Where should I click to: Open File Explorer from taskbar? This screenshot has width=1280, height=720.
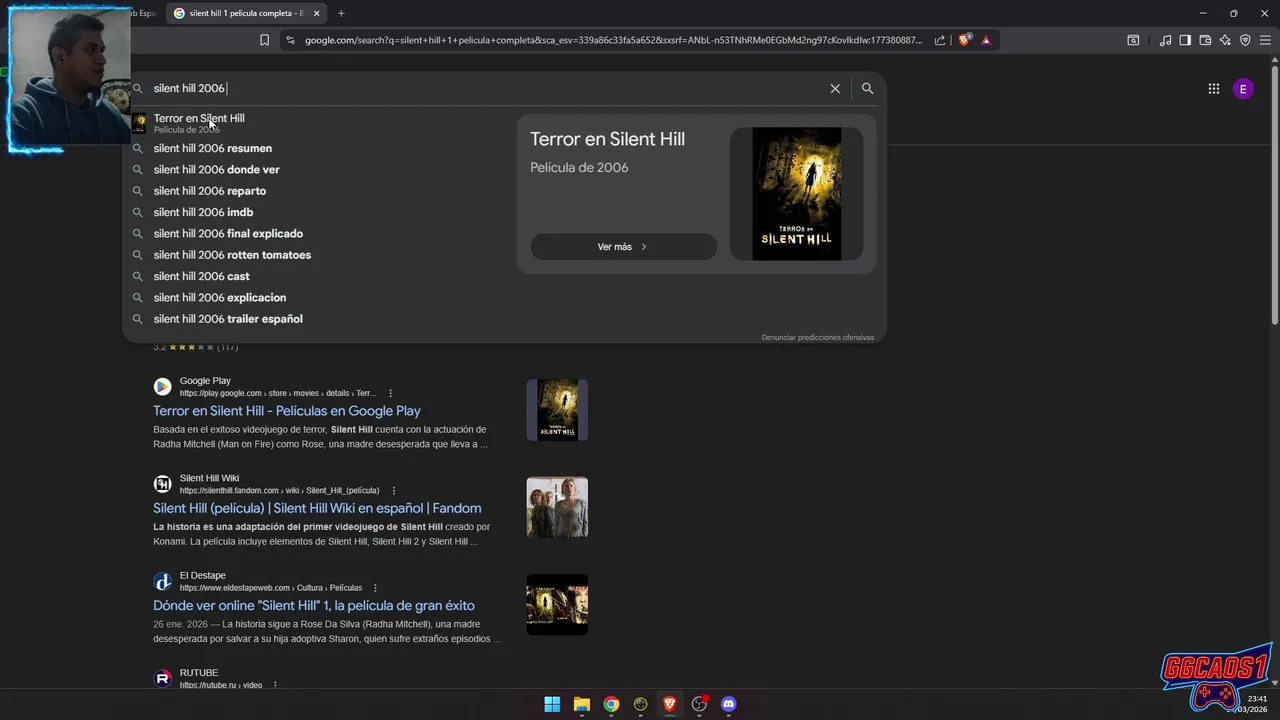click(x=582, y=704)
